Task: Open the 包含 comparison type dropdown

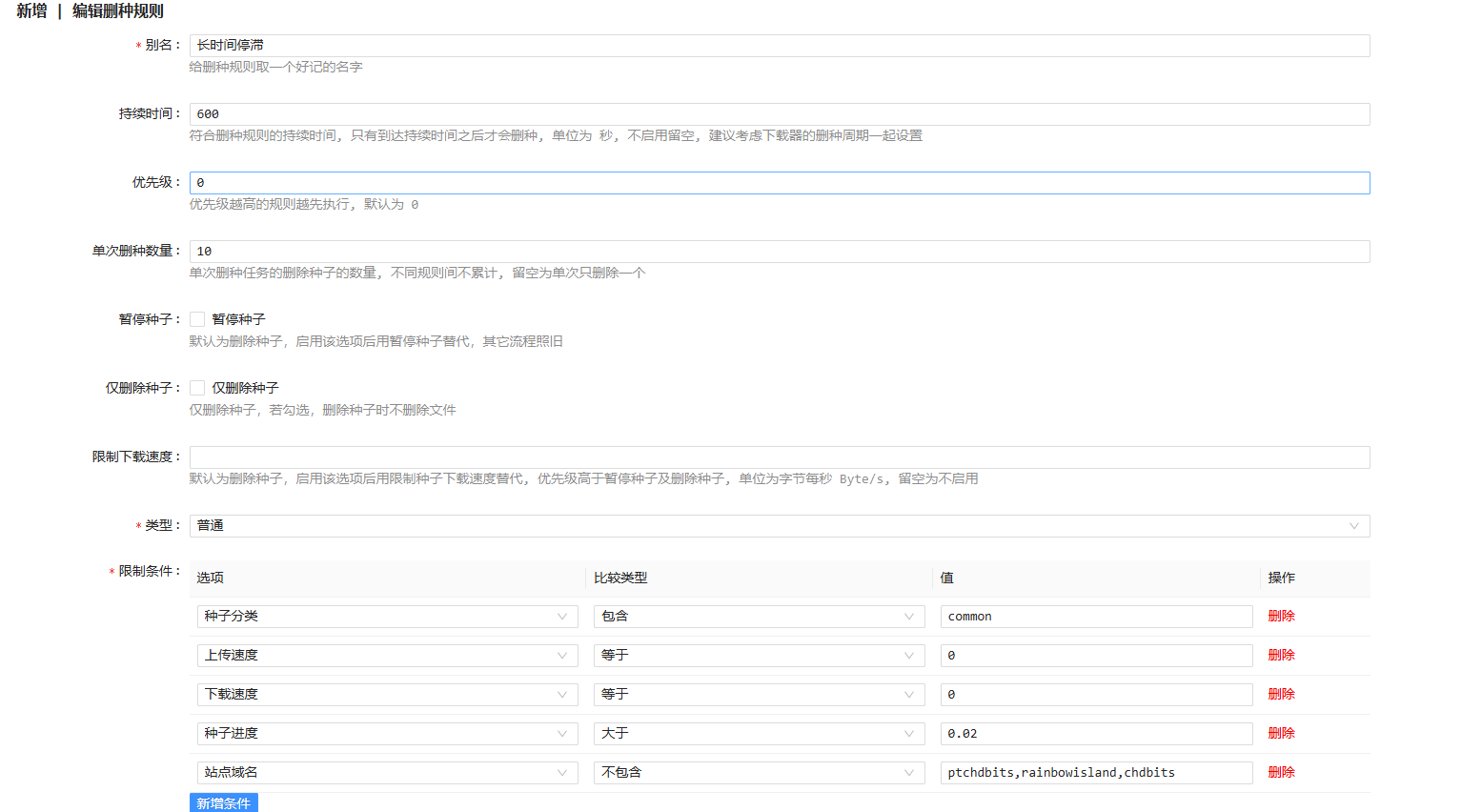Action: 758,617
